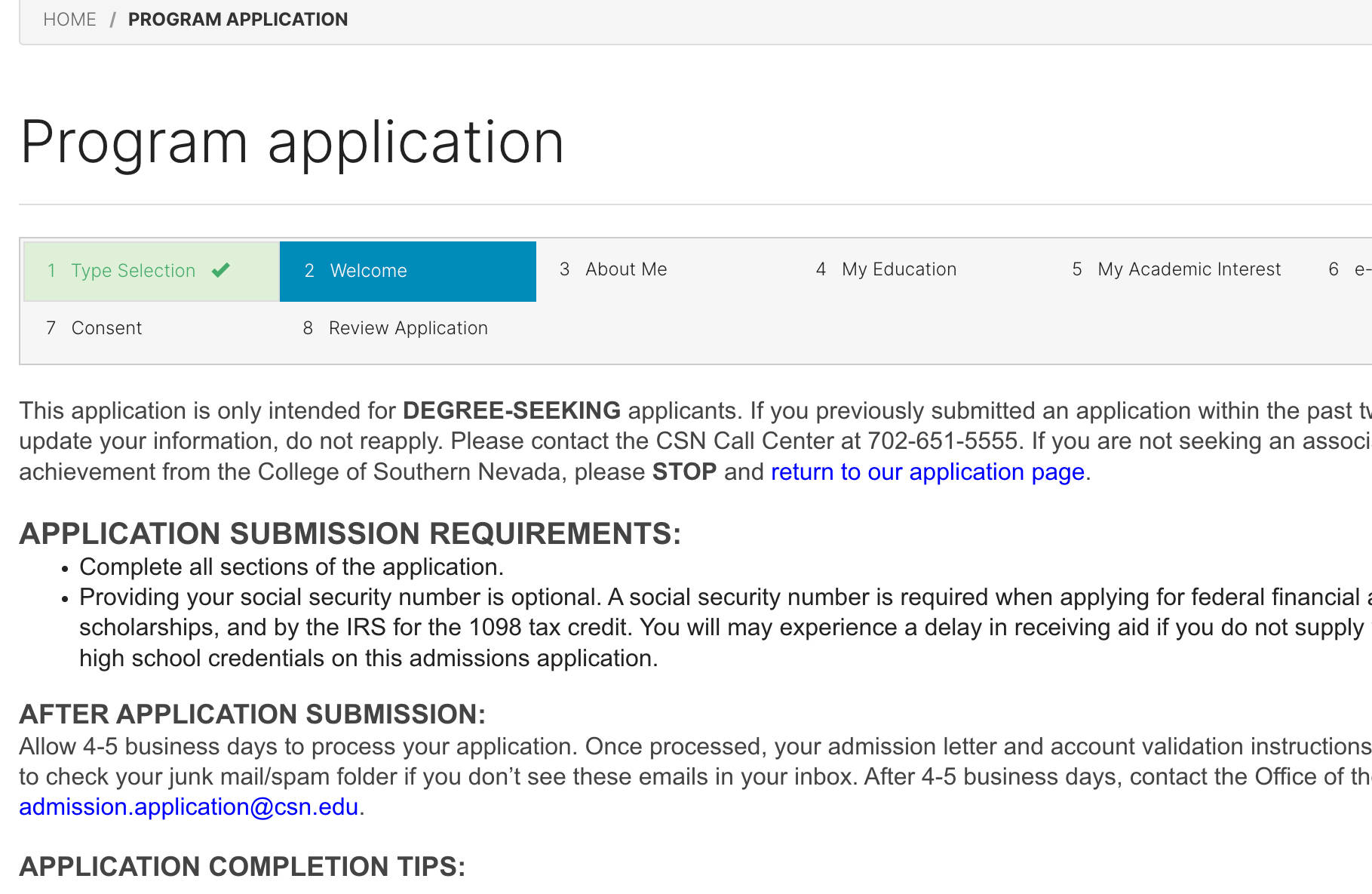Click the 'Complete all sections' bullet item
Image resolution: width=1372 pixels, height=894 pixels.
tap(291, 567)
